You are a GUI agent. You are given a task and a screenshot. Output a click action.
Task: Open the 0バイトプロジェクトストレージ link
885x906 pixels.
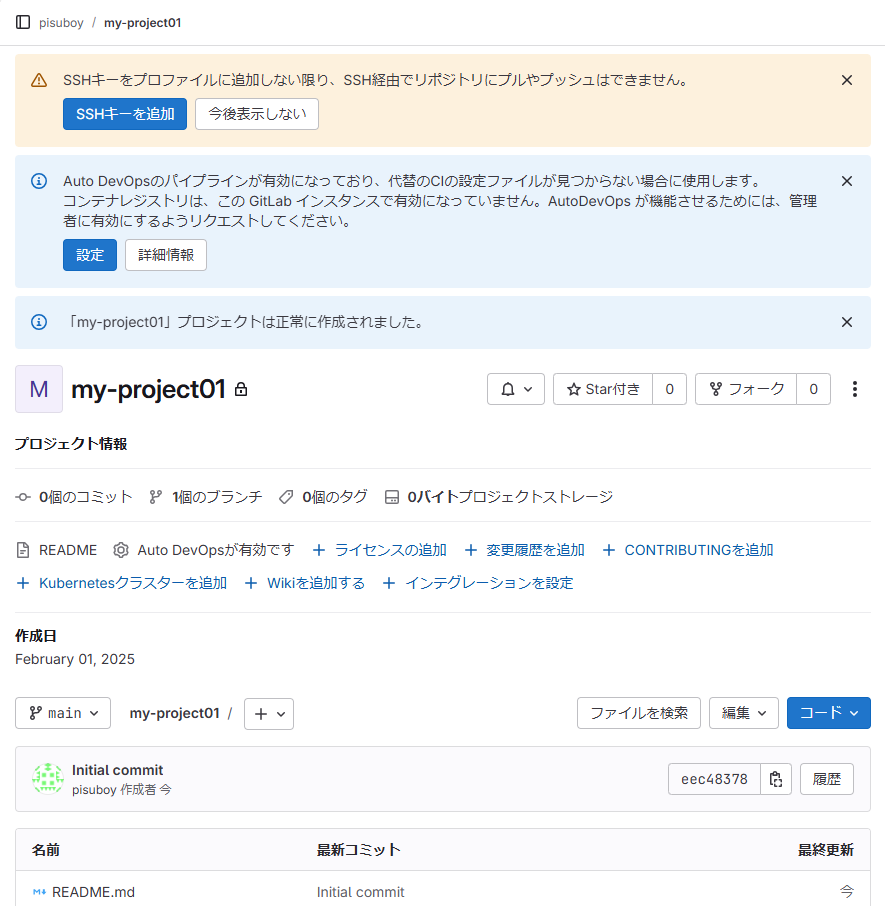pyautogui.click(x=499, y=497)
